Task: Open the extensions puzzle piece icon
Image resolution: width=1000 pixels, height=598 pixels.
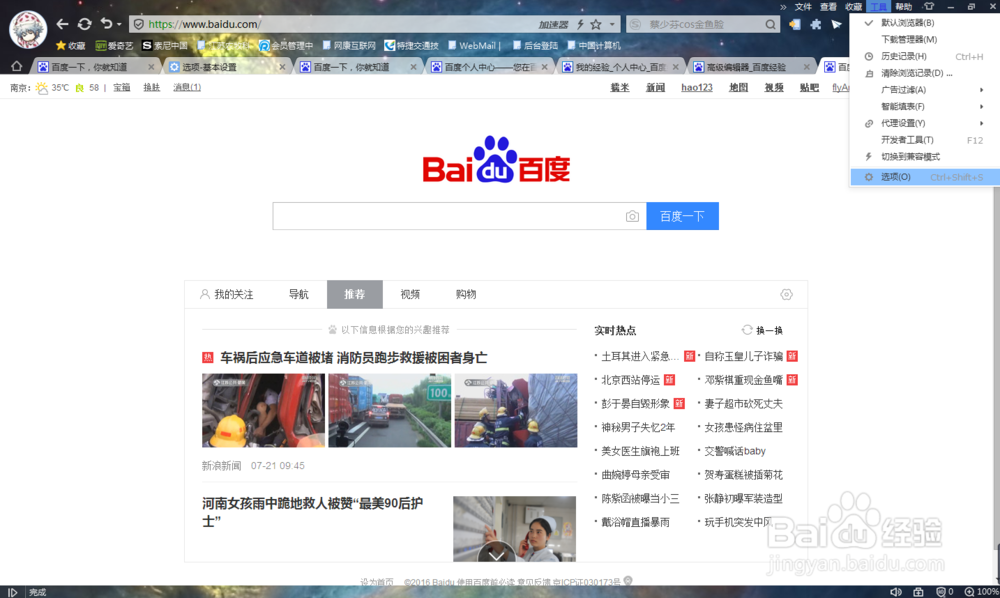Action: [816, 24]
